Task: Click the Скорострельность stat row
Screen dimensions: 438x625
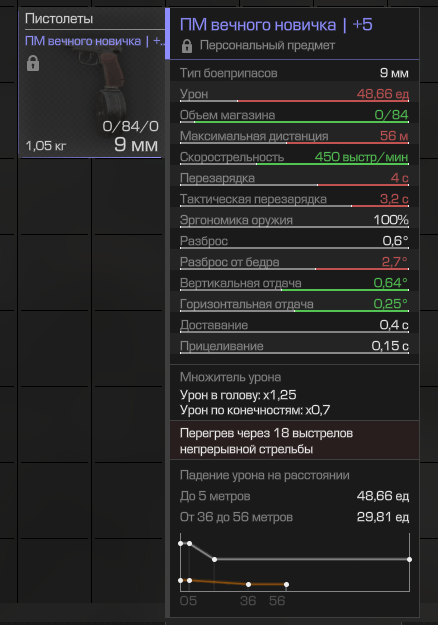Action: (x=294, y=157)
